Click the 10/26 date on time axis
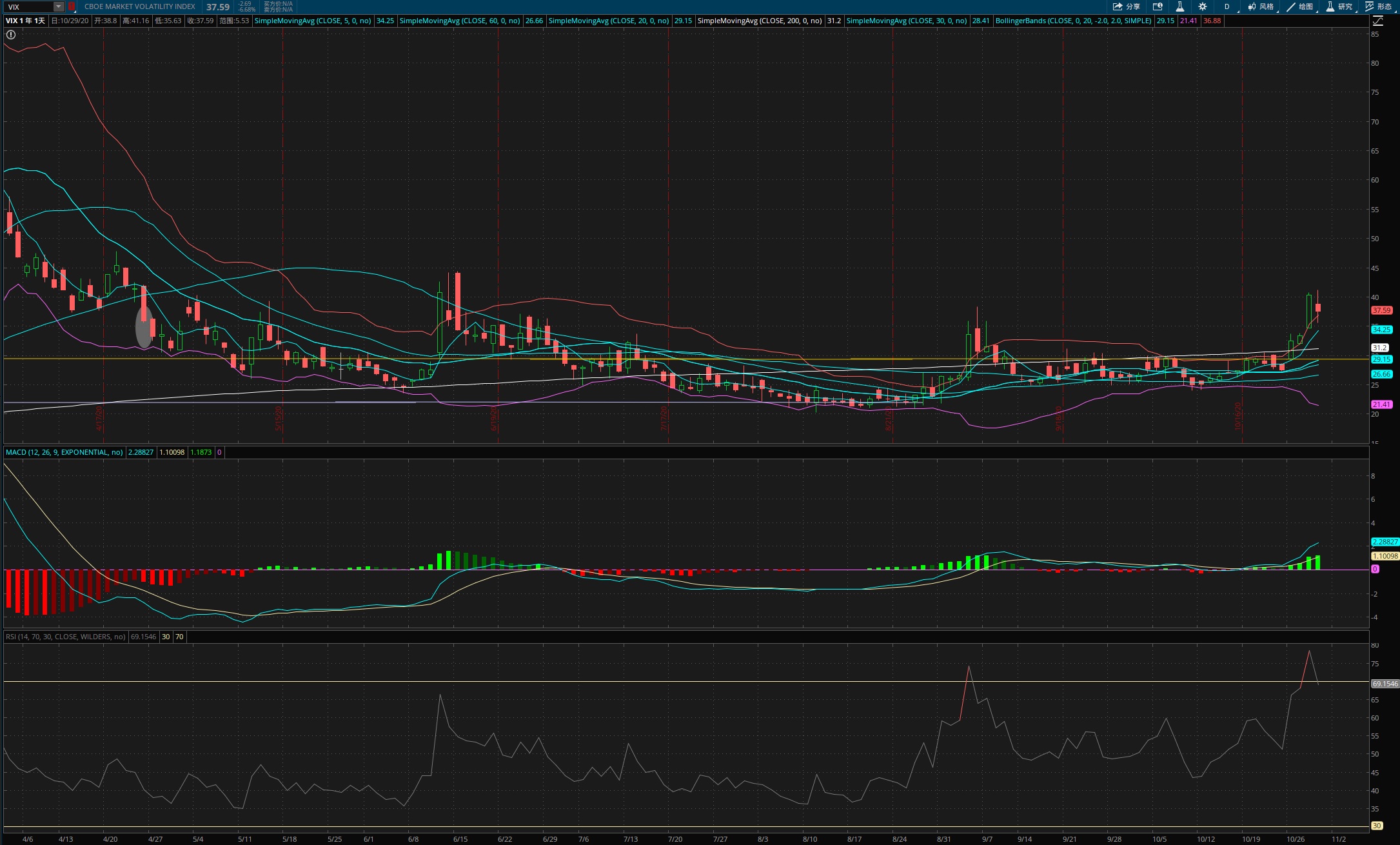 click(1295, 839)
